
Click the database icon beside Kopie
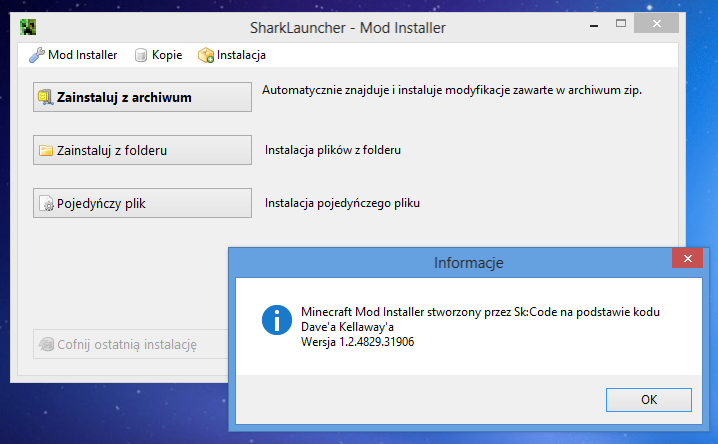coord(141,55)
